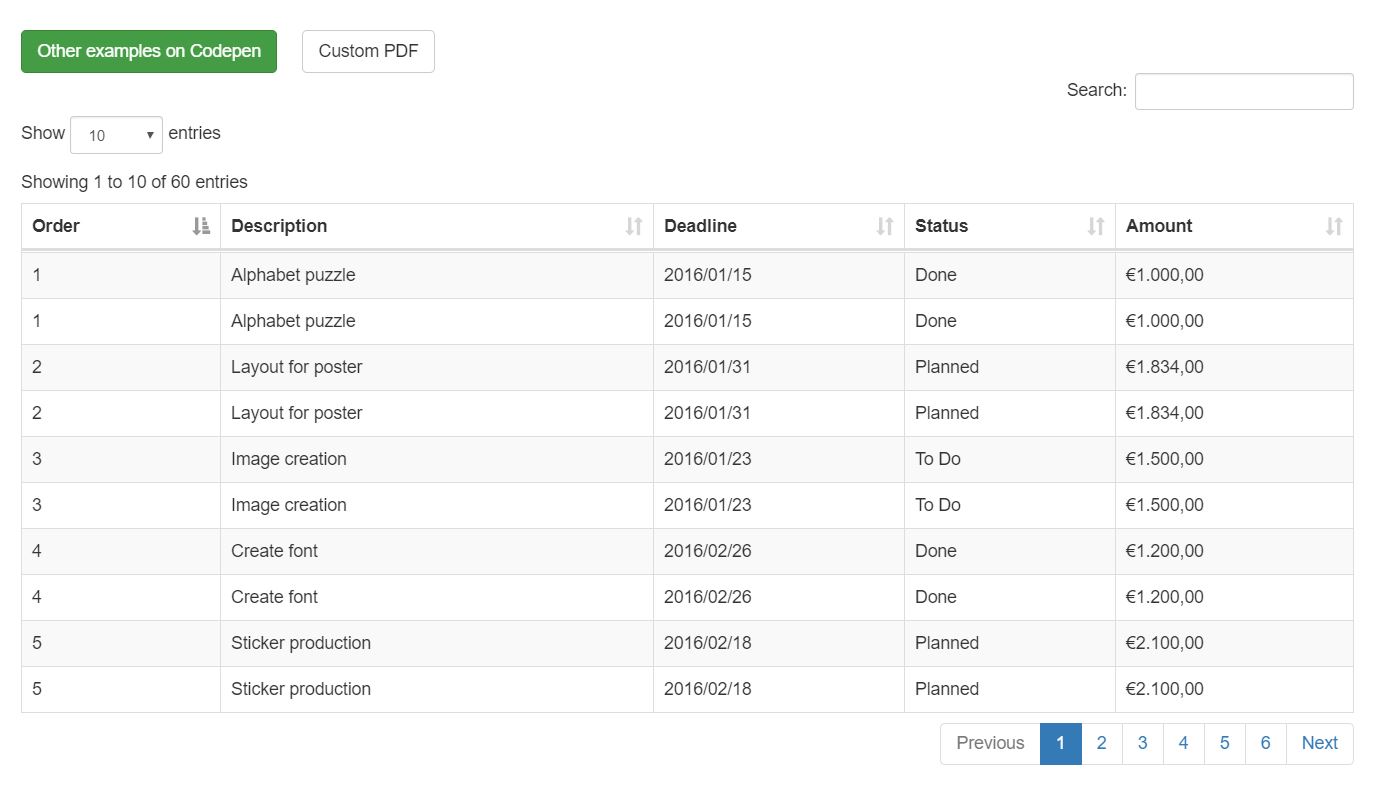
Task: Click inside the Search field
Action: [x=1243, y=90]
